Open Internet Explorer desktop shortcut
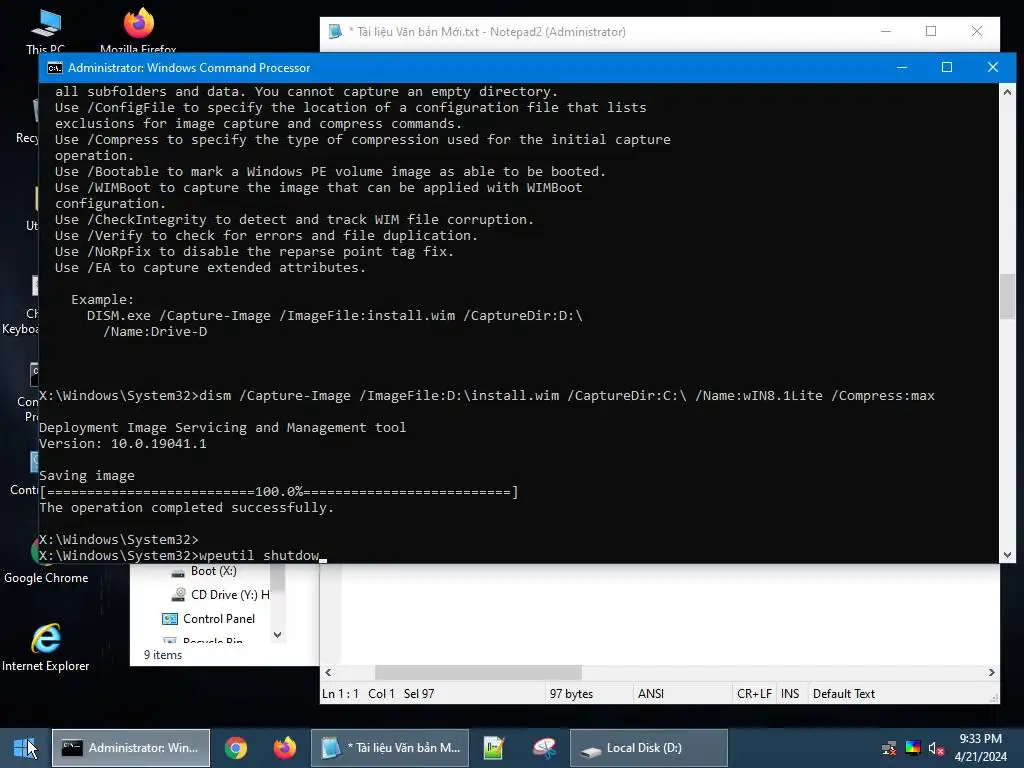This screenshot has height=768, width=1024. click(46, 648)
